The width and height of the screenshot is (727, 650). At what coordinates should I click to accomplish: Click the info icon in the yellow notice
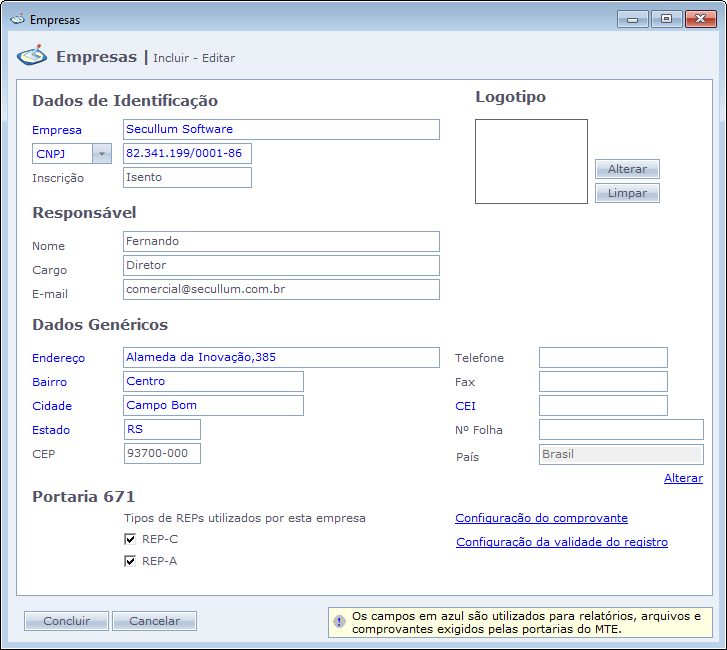[x=339, y=621]
